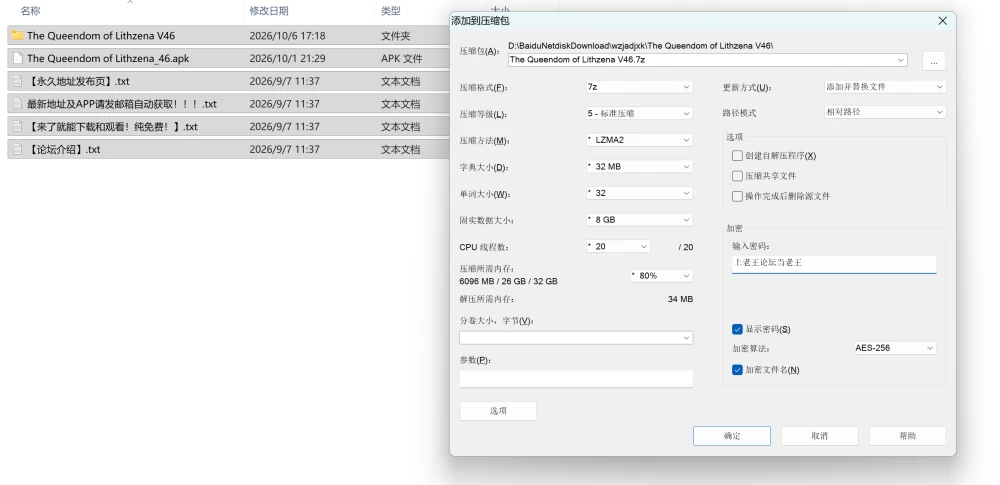This screenshot has height=485, width=1000.
Task: Open memory usage dropdown showing 80%
Action: click(661, 276)
